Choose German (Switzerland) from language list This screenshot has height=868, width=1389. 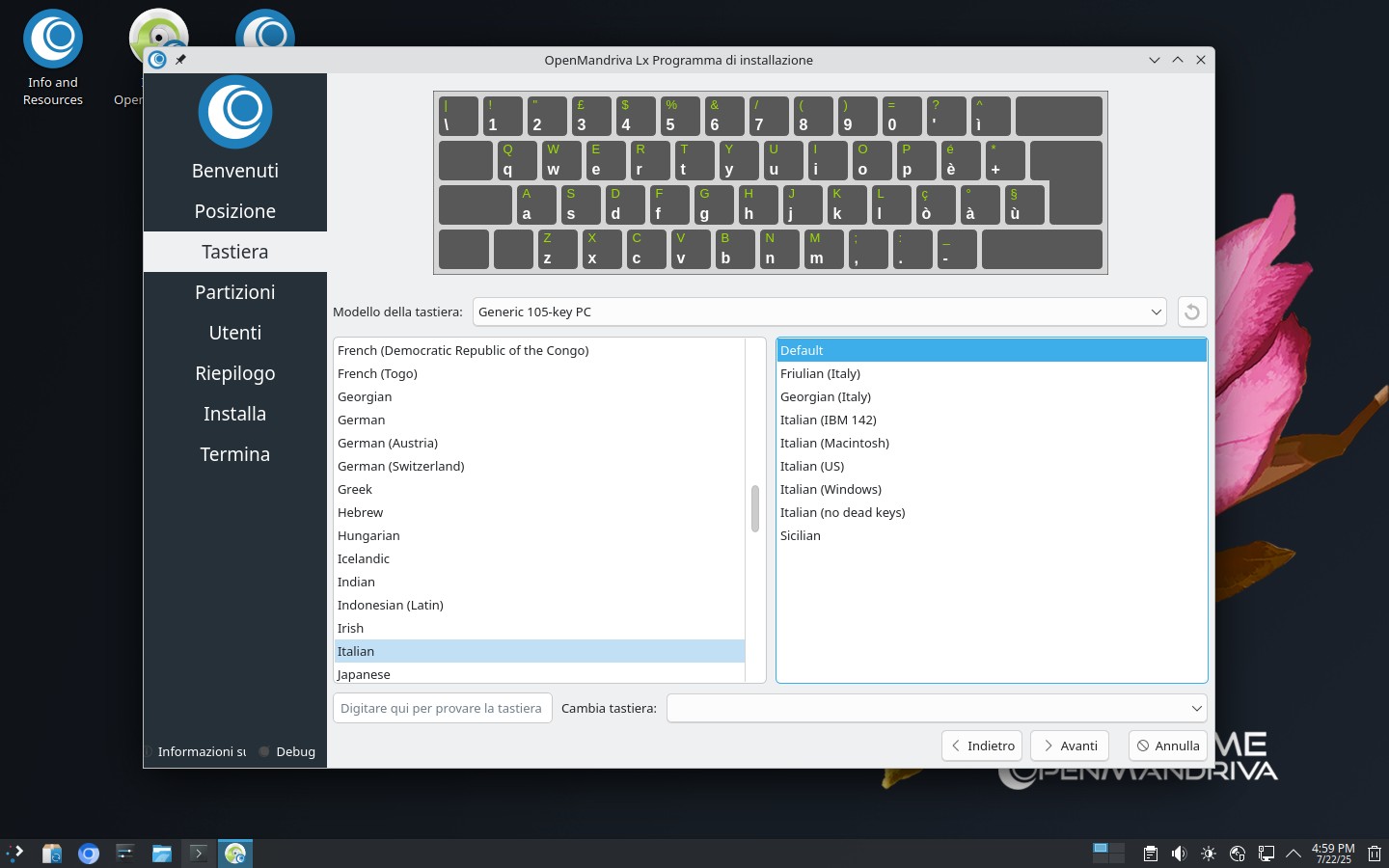click(x=400, y=466)
